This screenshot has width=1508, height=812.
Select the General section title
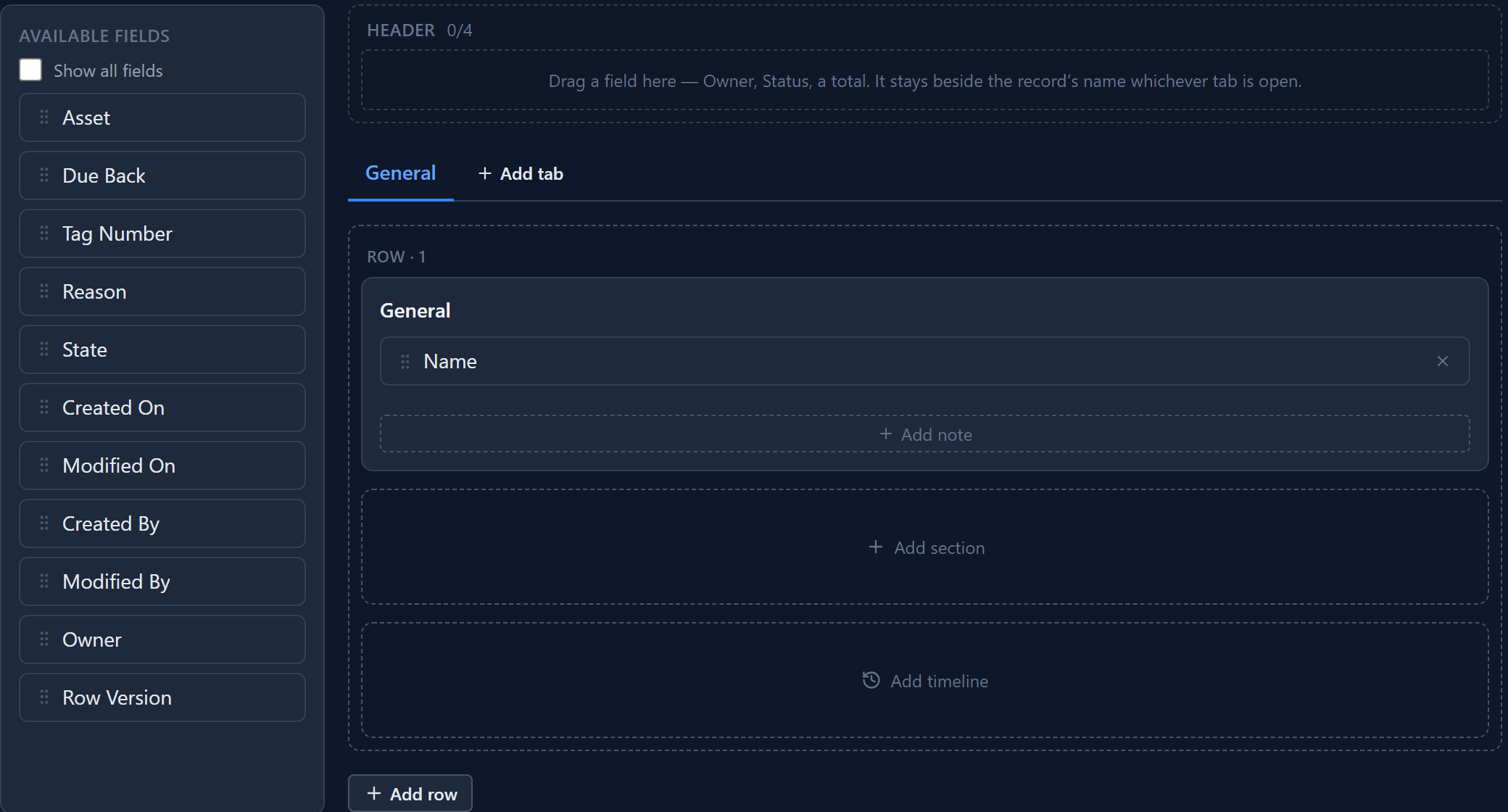click(415, 310)
